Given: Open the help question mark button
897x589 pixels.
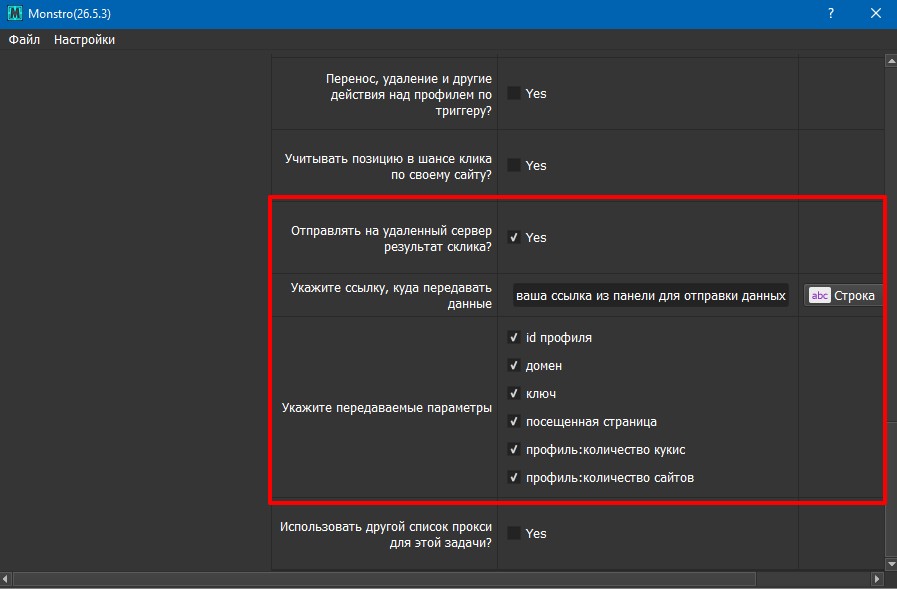Looking at the screenshot, I should click(x=831, y=14).
